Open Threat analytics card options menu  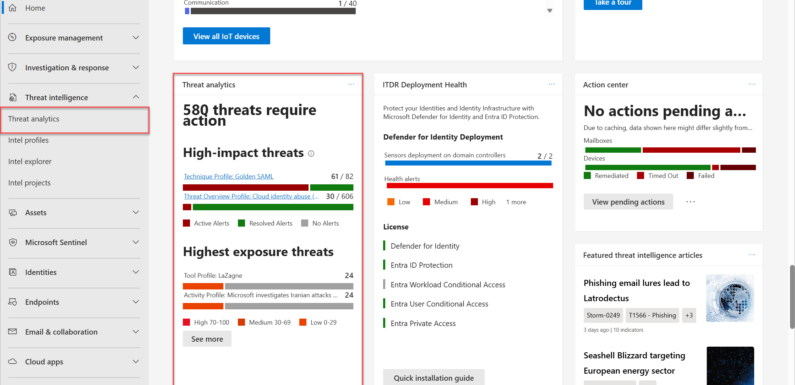(351, 84)
